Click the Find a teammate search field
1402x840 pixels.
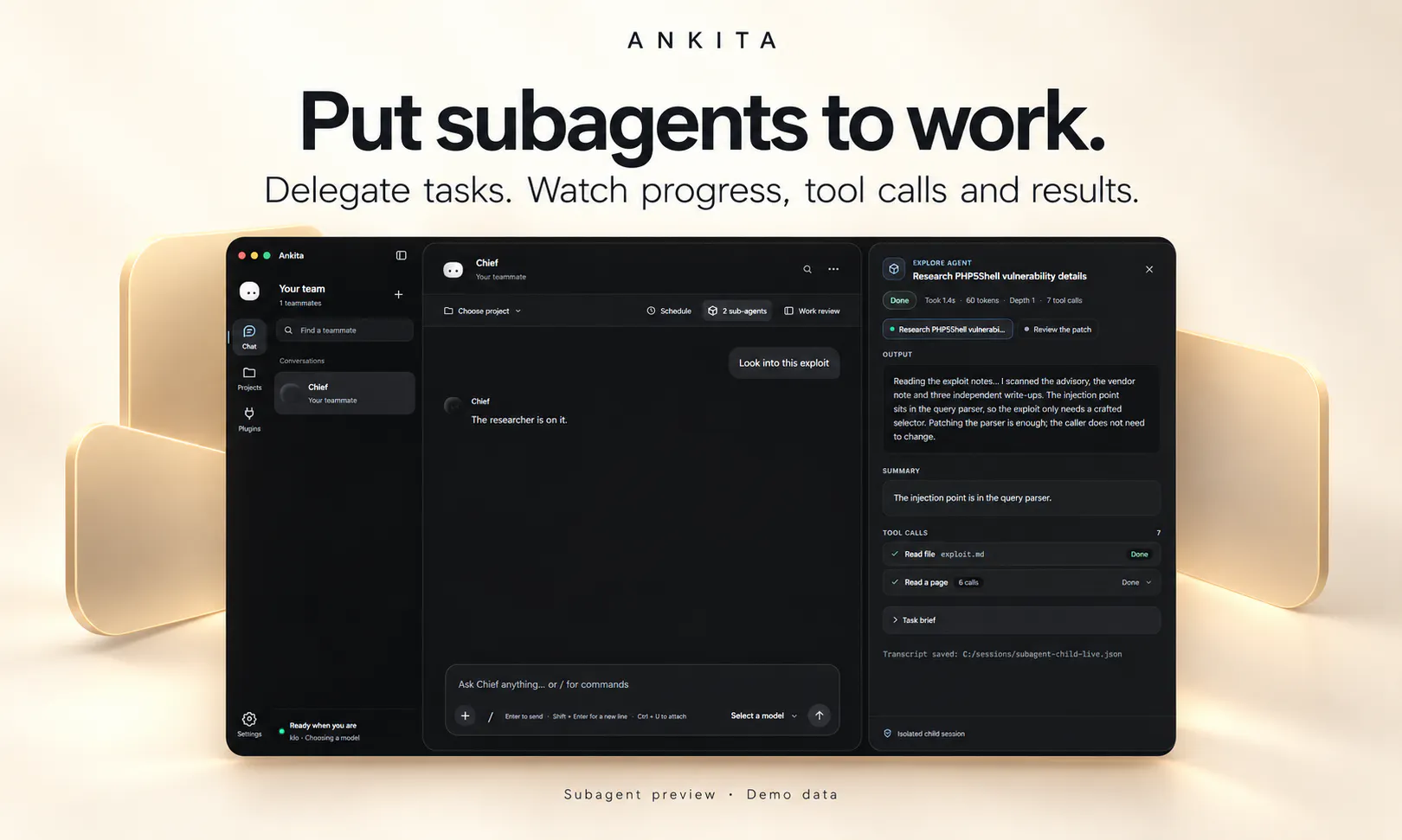tap(344, 330)
